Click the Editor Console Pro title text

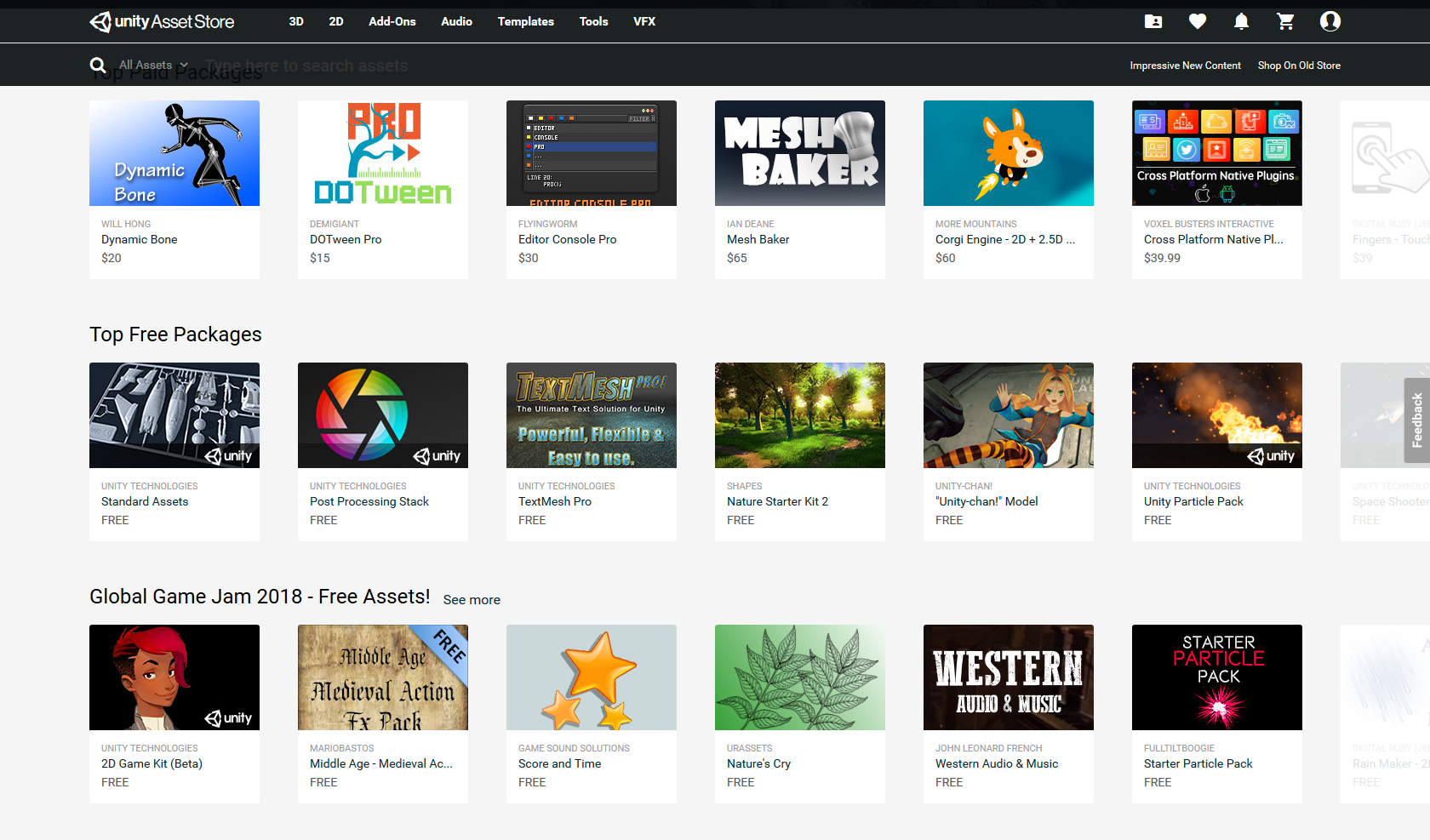point(568,240)
